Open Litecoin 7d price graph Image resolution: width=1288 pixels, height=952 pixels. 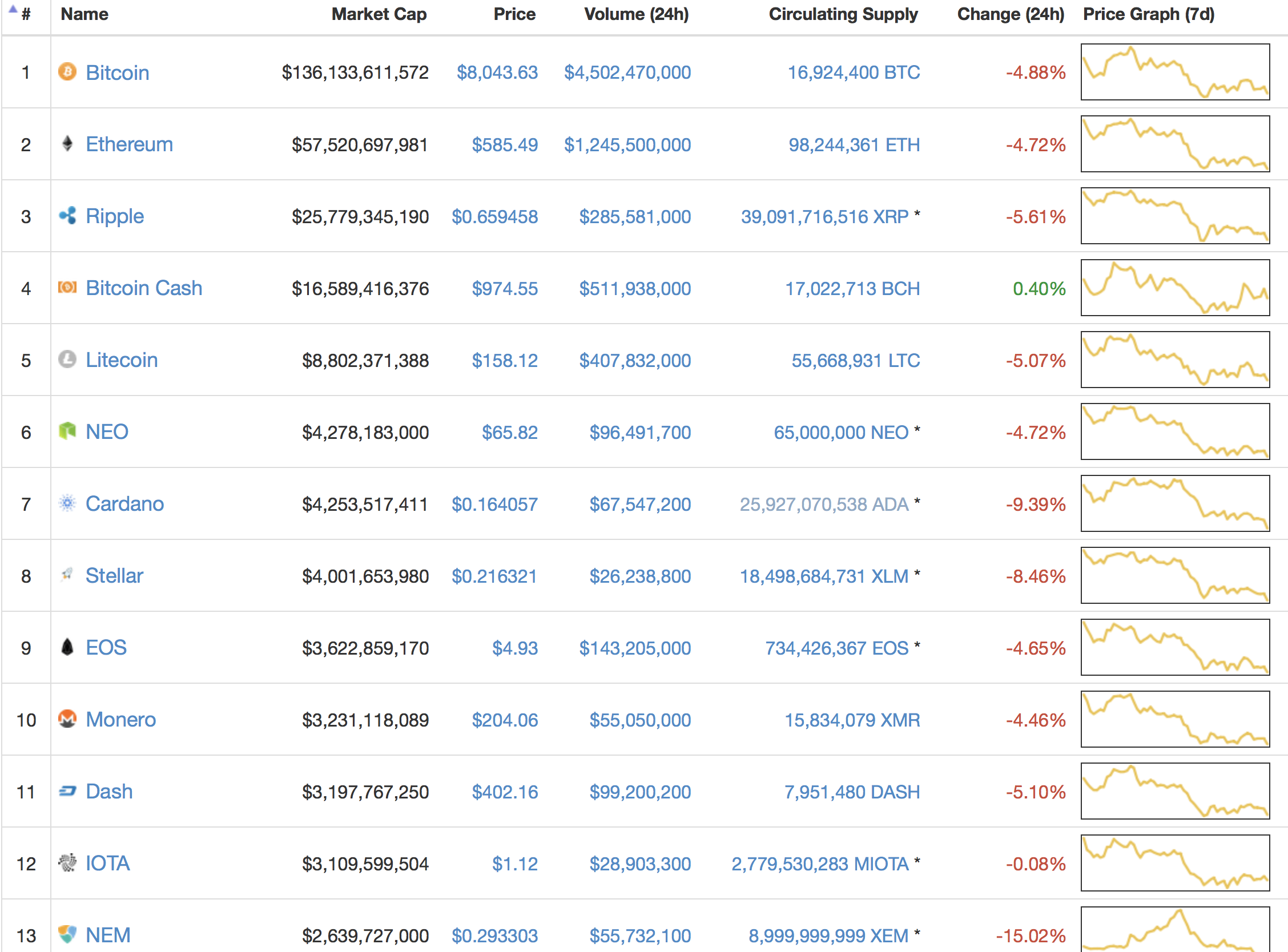tap(1175, 359)
